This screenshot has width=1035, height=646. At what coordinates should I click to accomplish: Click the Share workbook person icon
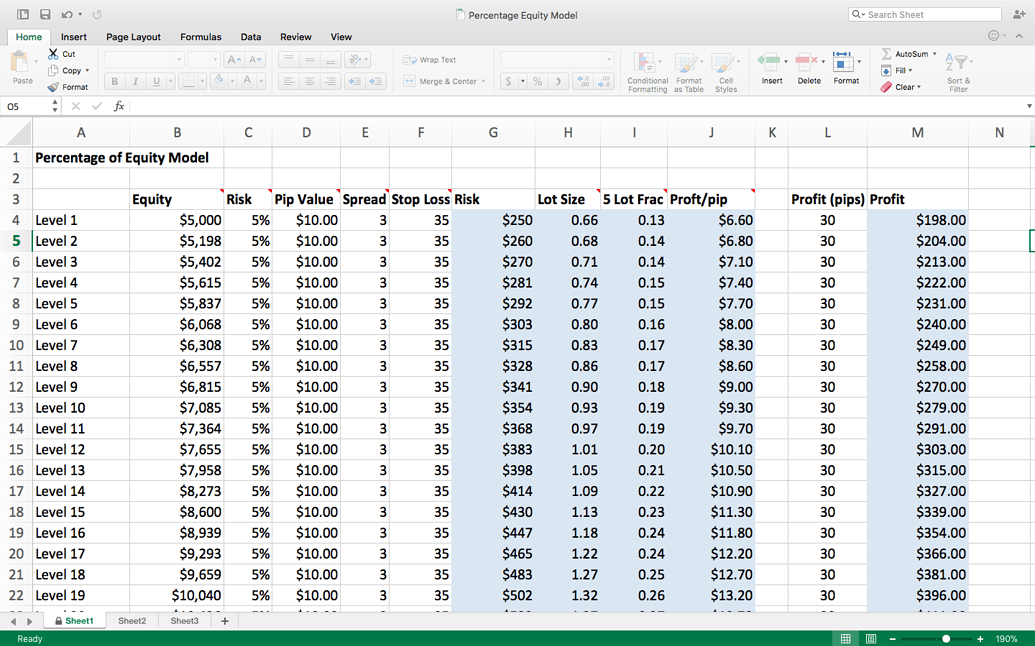tap(1019, 15)
